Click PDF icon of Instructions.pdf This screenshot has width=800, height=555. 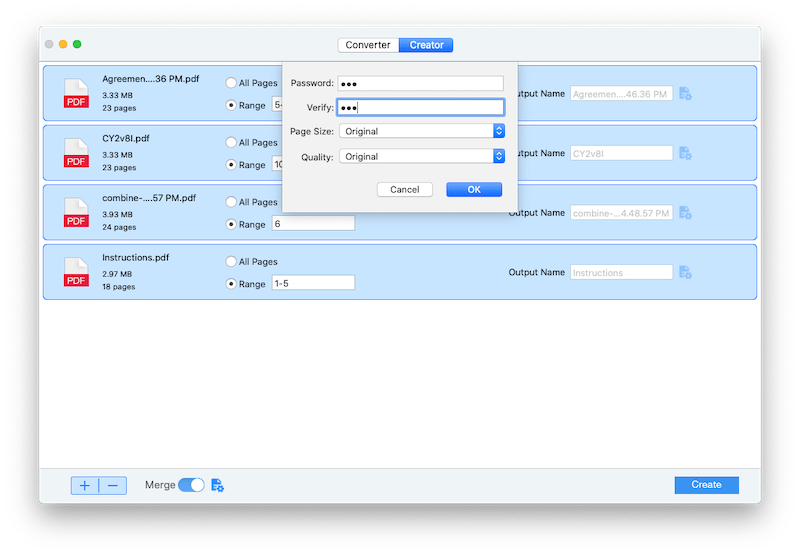(x=76, y=272)
